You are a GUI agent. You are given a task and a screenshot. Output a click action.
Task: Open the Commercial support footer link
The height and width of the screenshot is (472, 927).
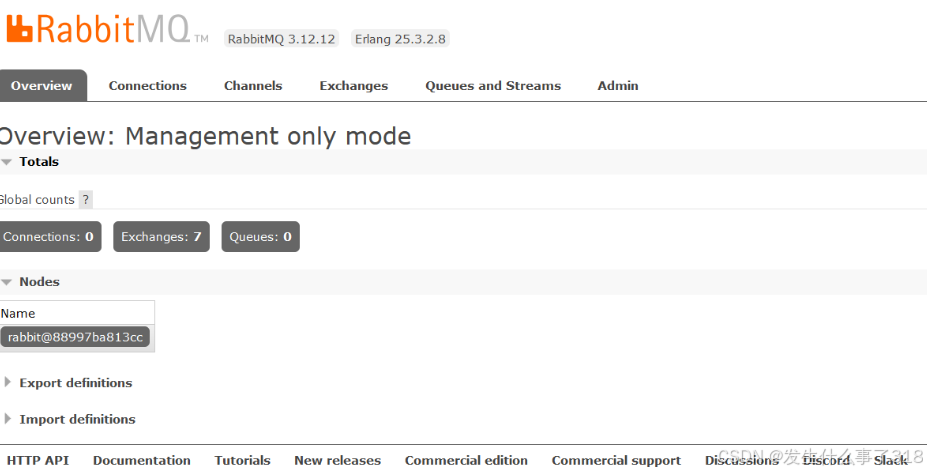[x=616, y=460]
